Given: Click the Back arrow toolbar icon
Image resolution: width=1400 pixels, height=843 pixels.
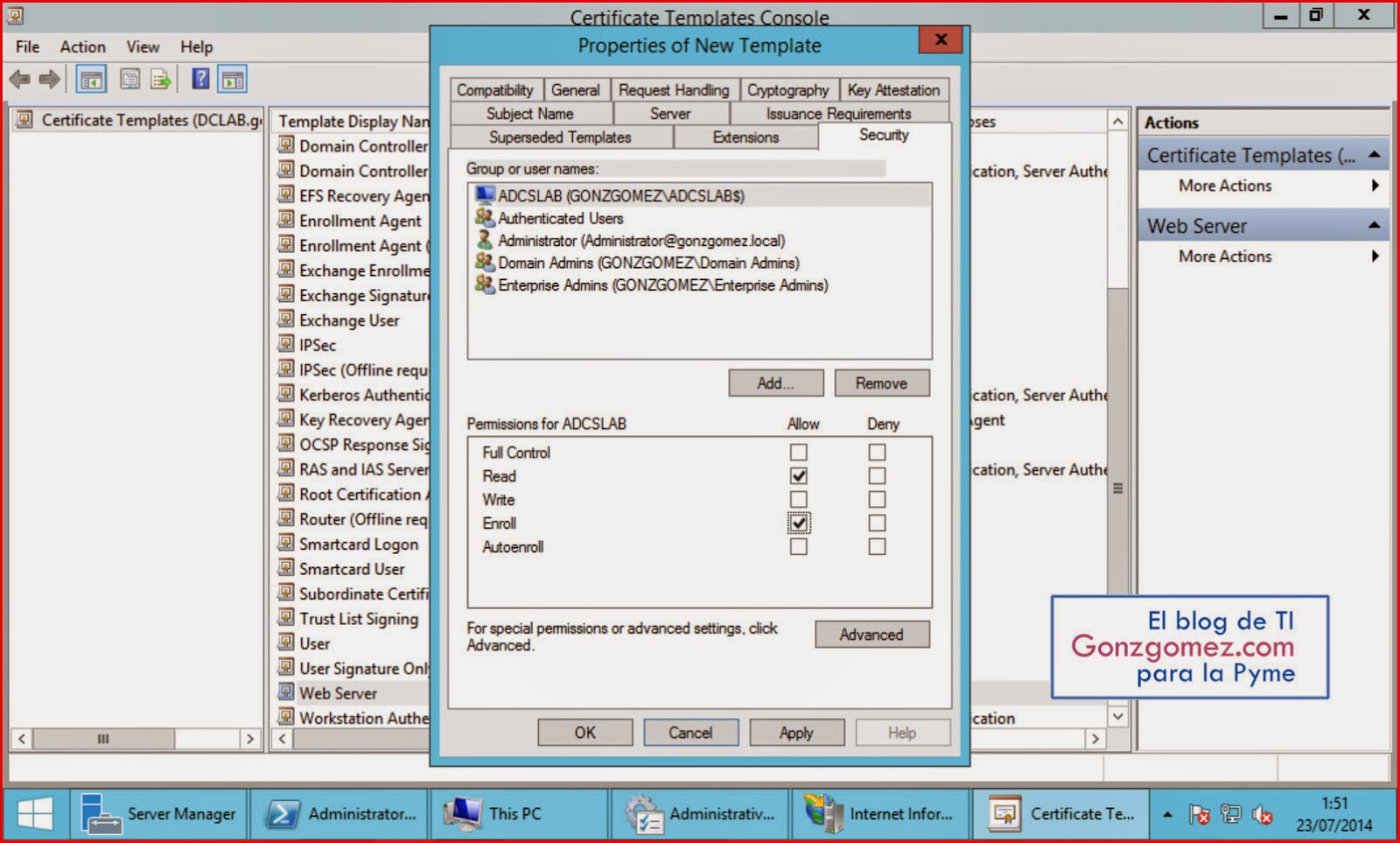Looking at the screenshot, I should (19, 80).
